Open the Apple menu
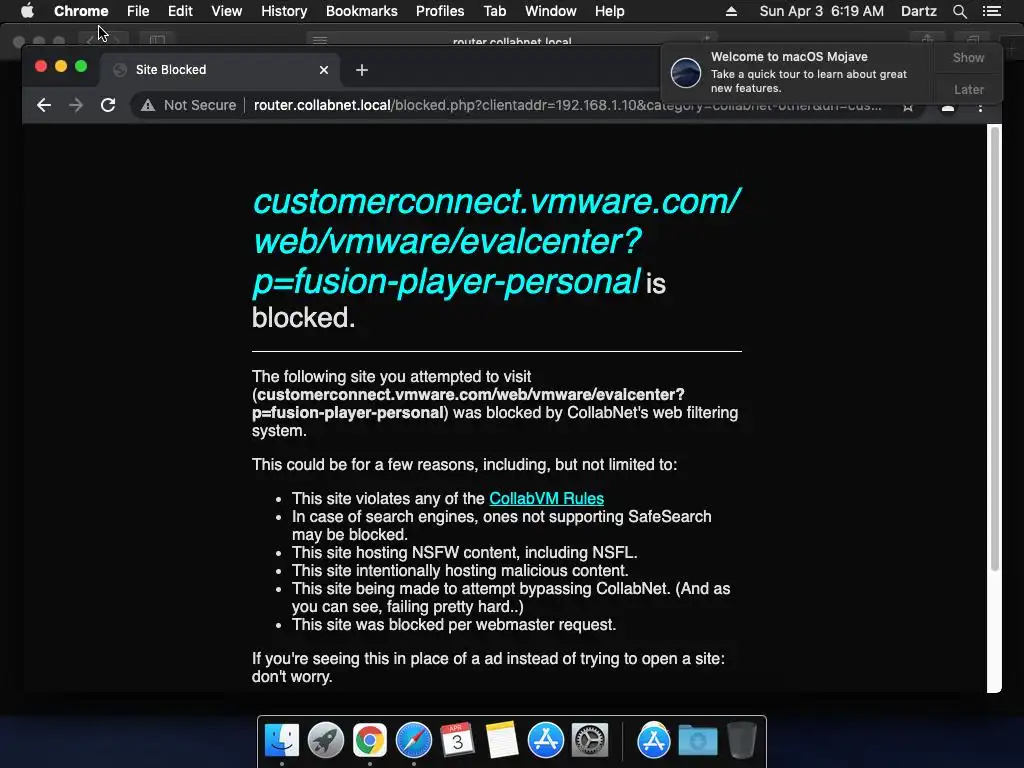 pos(27,11)
